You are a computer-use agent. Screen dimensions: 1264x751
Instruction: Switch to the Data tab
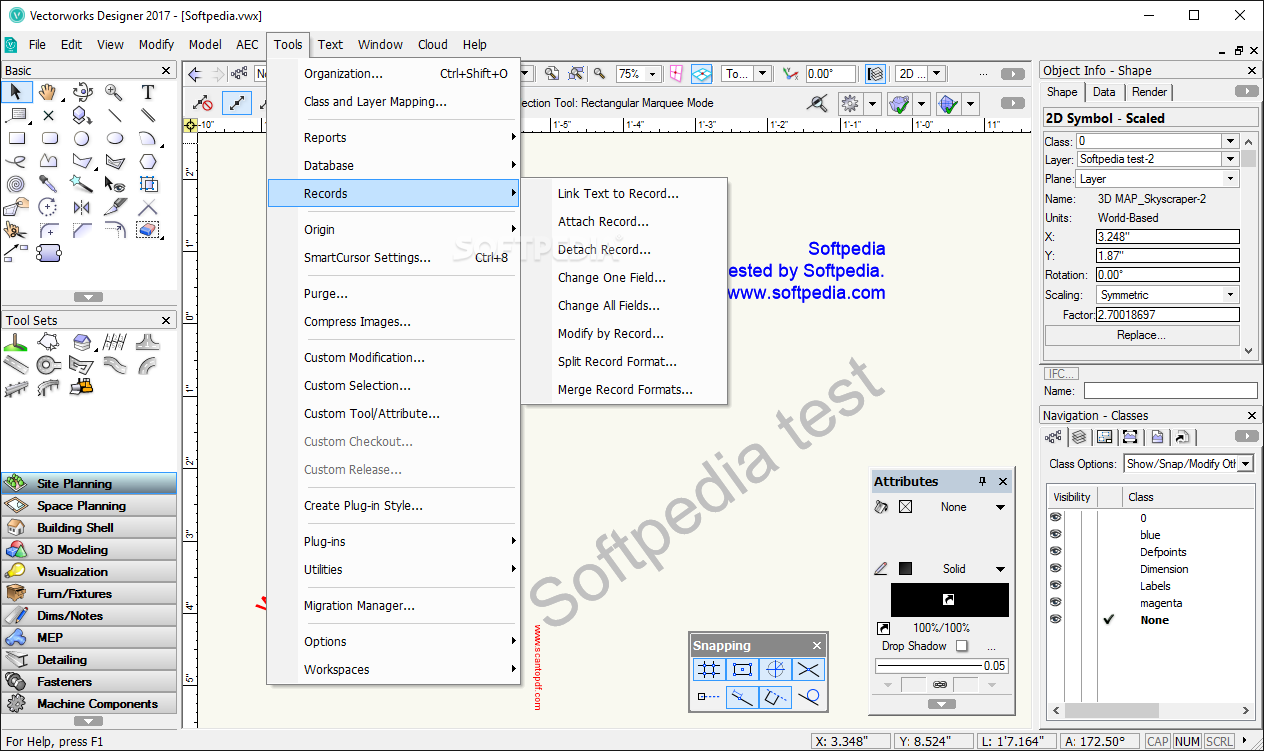(1104, 92)
